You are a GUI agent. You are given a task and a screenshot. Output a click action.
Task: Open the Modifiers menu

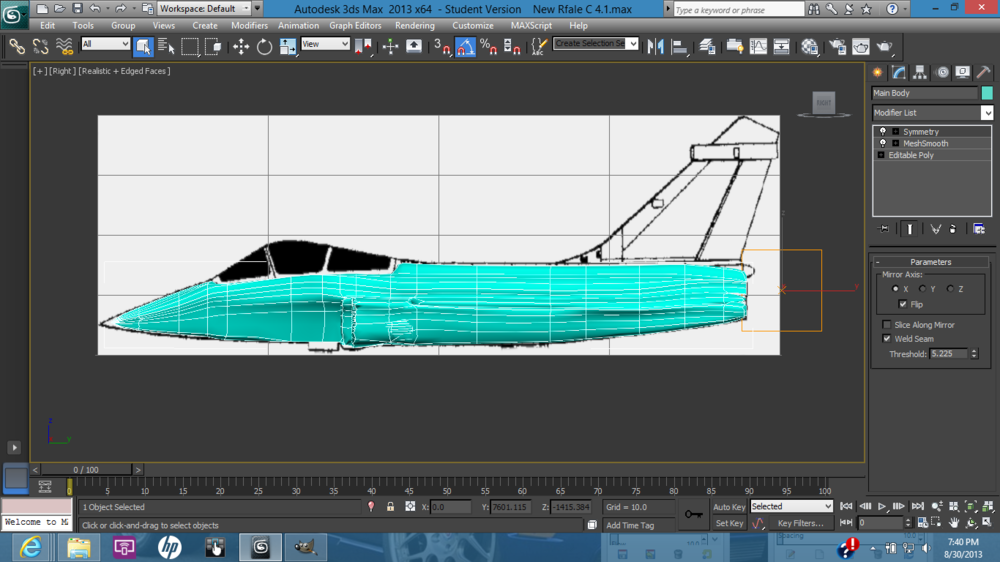pos(249,26)
